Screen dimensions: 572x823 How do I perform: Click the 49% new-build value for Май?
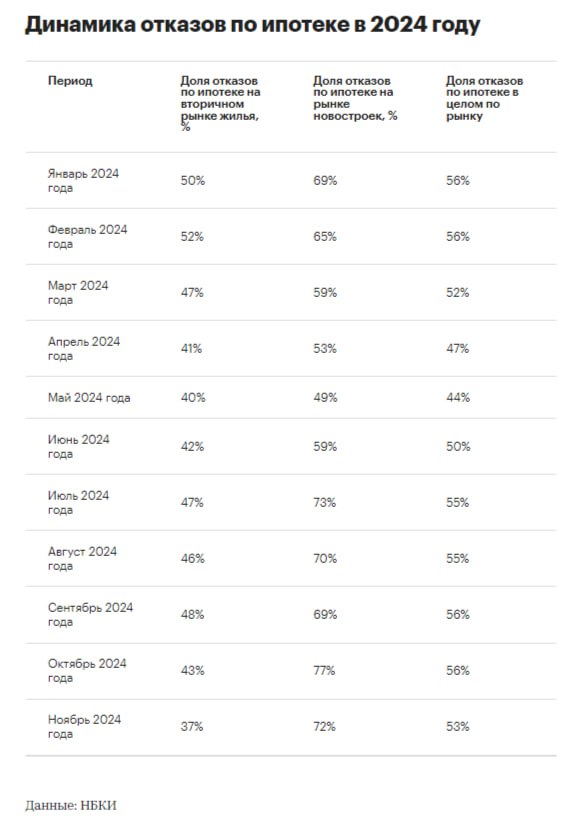click(x=325, y=398)
